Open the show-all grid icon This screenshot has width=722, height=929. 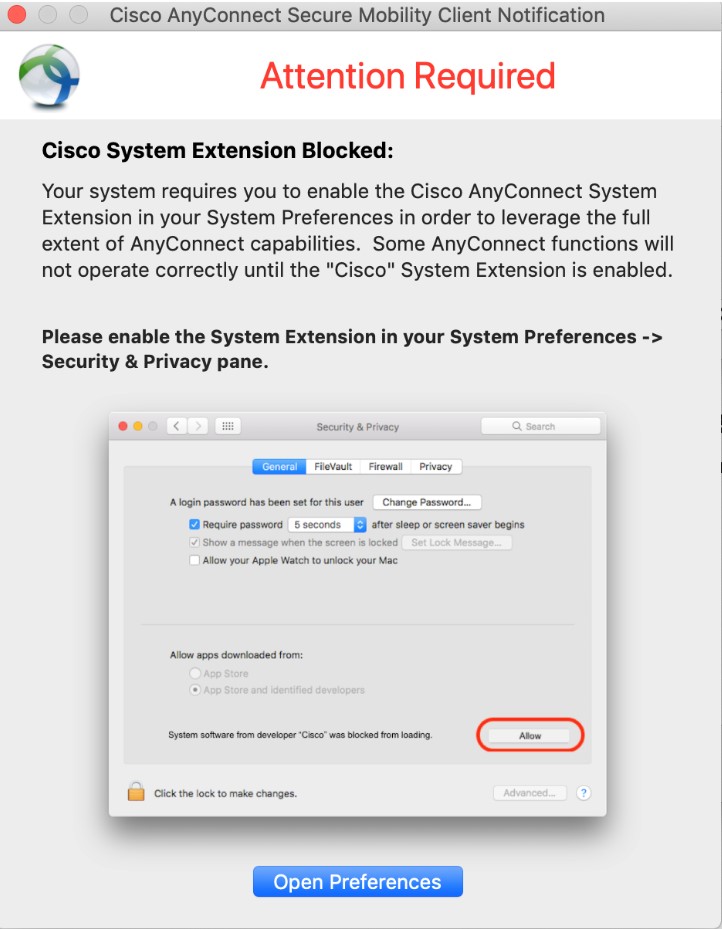point(228,426)
